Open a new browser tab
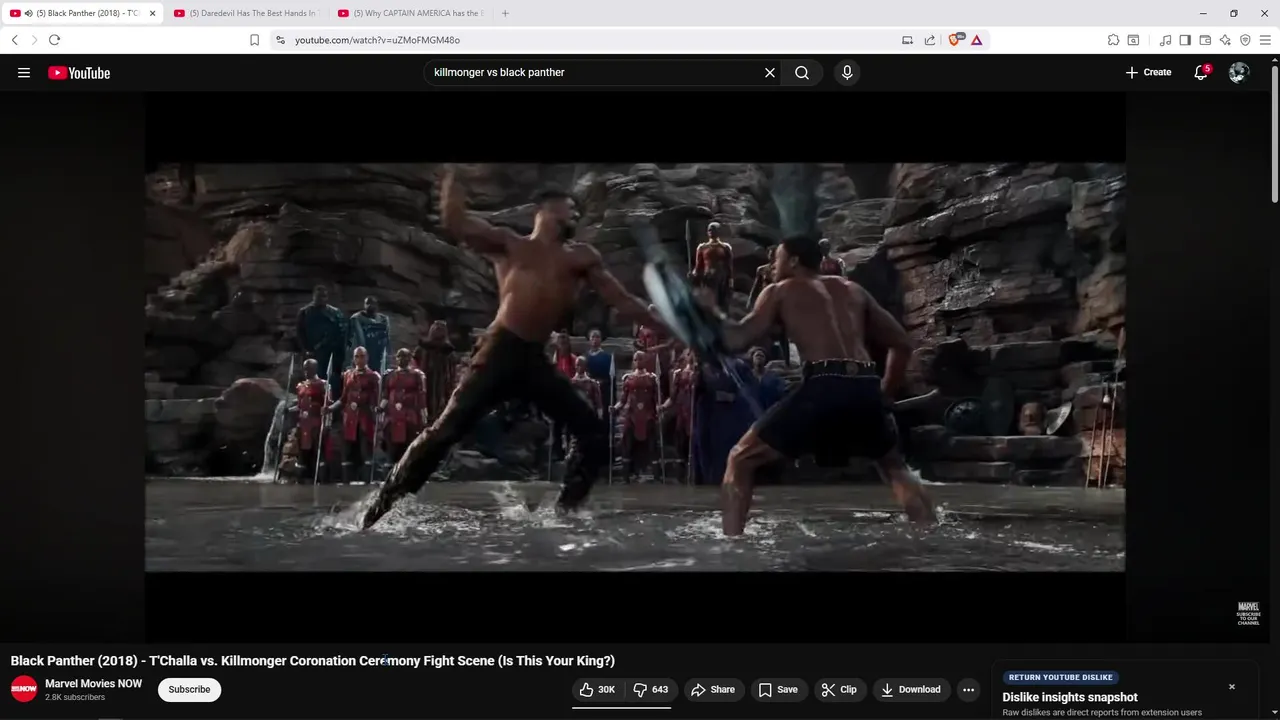The width and height of the screenshot is (1280, 720). pyautogui.click(x=505, y=13)
